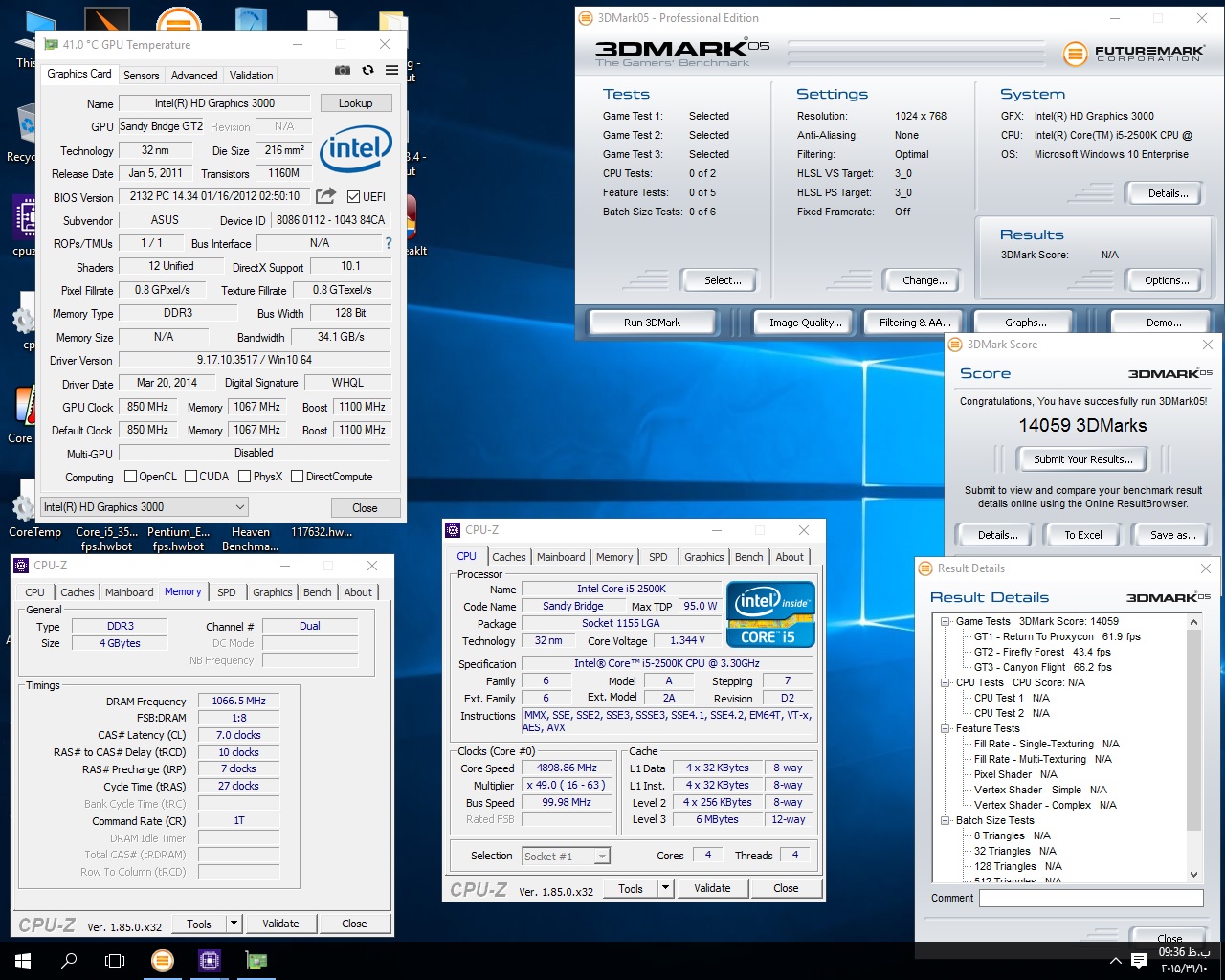This screenshot has height=980, width=1225.
Task: Click the 3DMark05 title bar orange icon
Action: click(586, 17)
